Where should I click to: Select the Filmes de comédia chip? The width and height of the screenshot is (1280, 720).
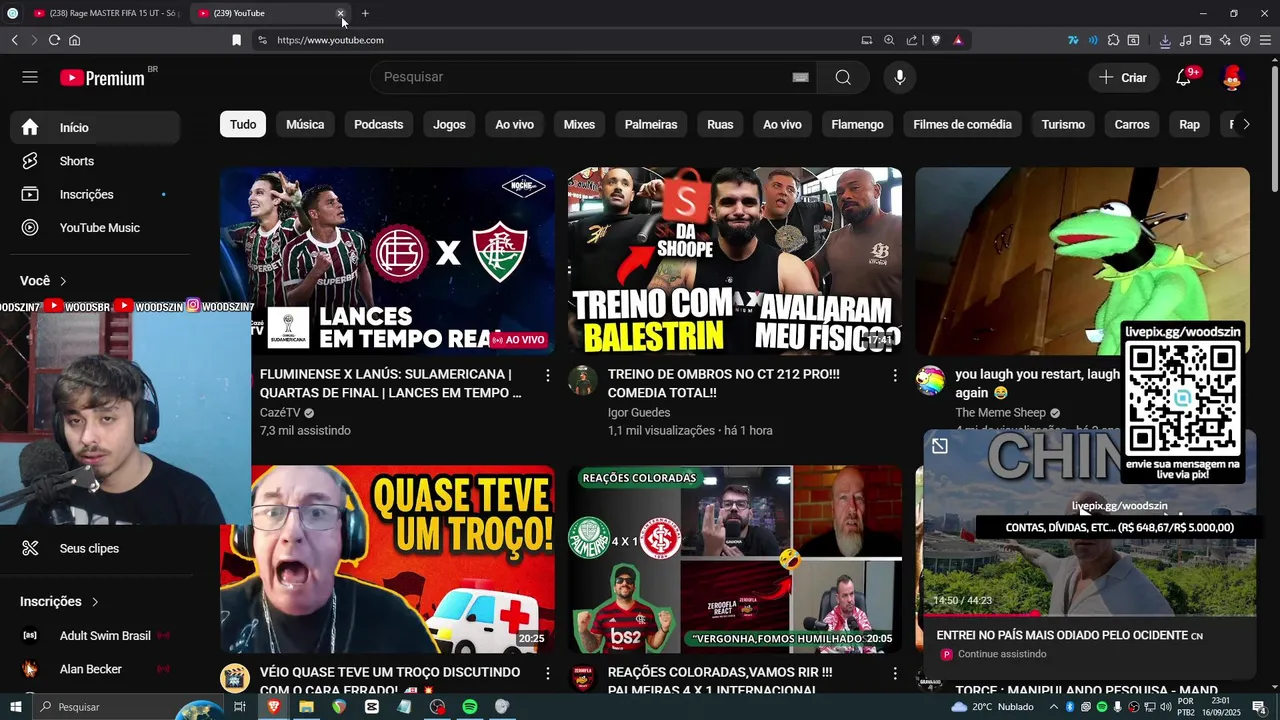pyautogui.click(x=962, y=124)
